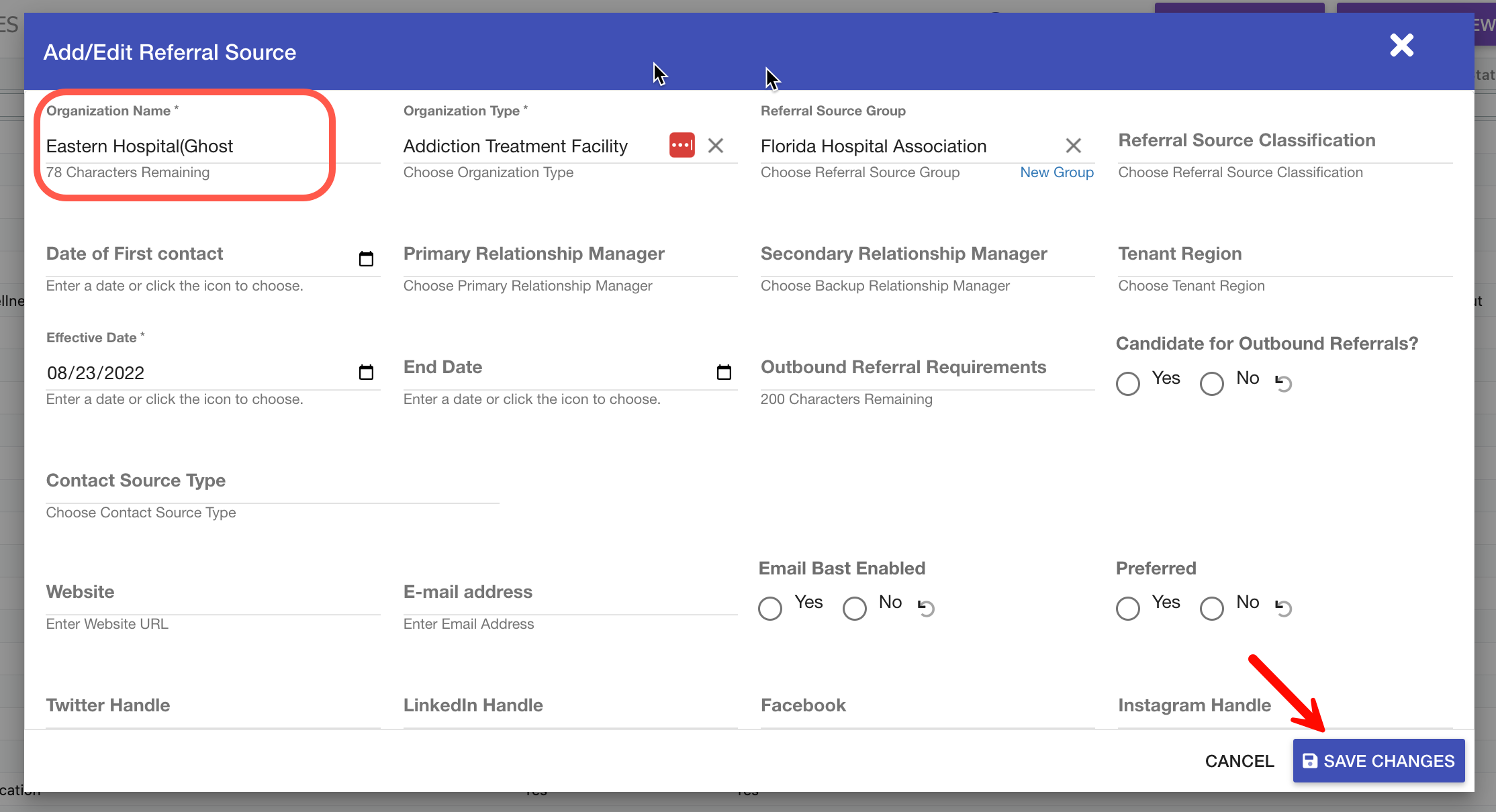The width and height of the screenshot is (1496, 812).
Task: Clear the Addiction Treatment Facility selection
Action: (716, 146)
